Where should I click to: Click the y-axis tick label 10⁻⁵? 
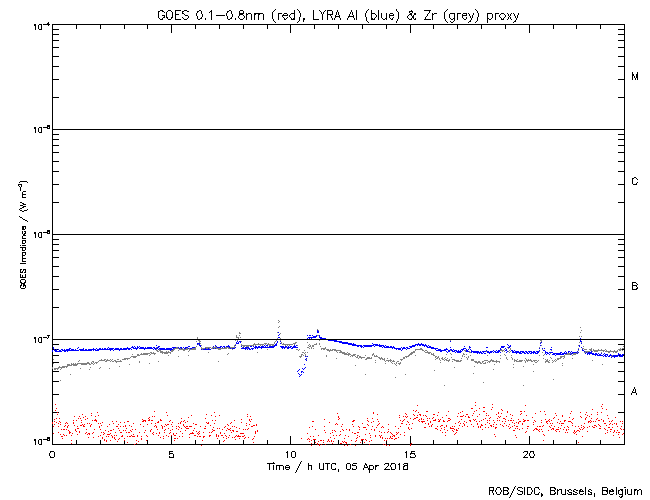[x=42, y=129]
